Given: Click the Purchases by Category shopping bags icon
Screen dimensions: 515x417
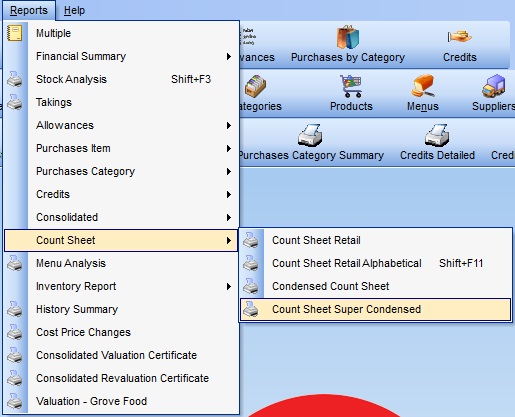Looking at the screenshot, I should (348, 37).
